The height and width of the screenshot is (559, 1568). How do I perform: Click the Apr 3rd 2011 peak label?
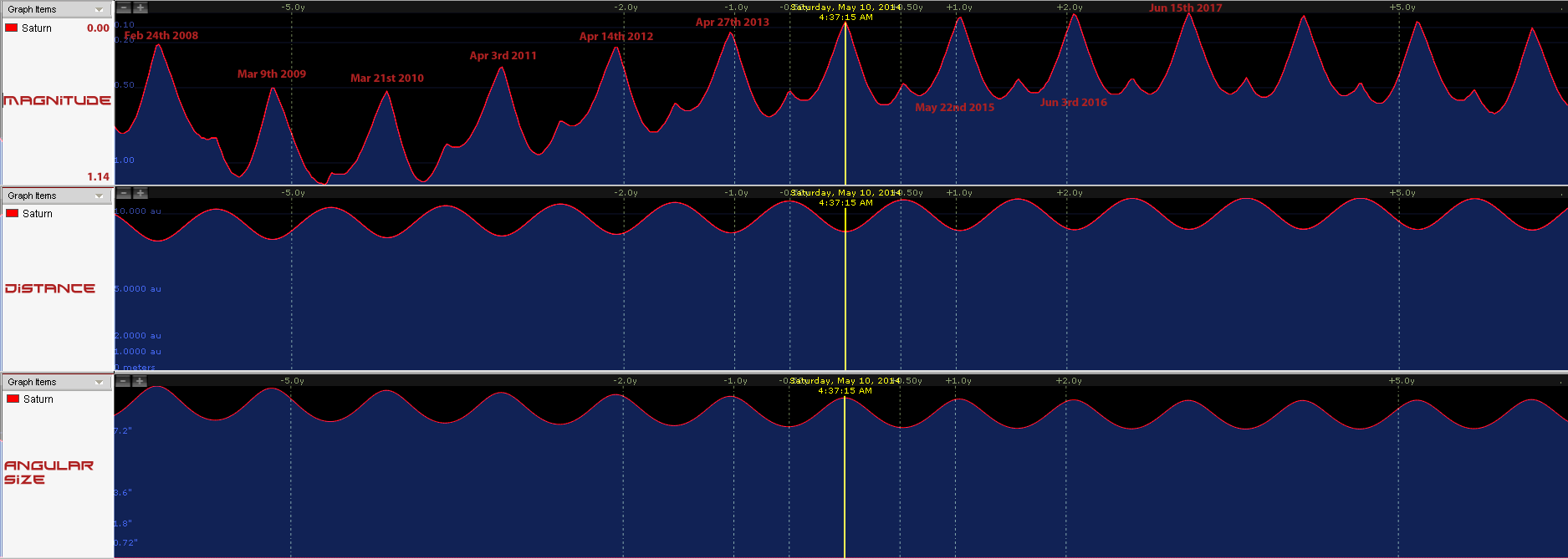[503, 56]
